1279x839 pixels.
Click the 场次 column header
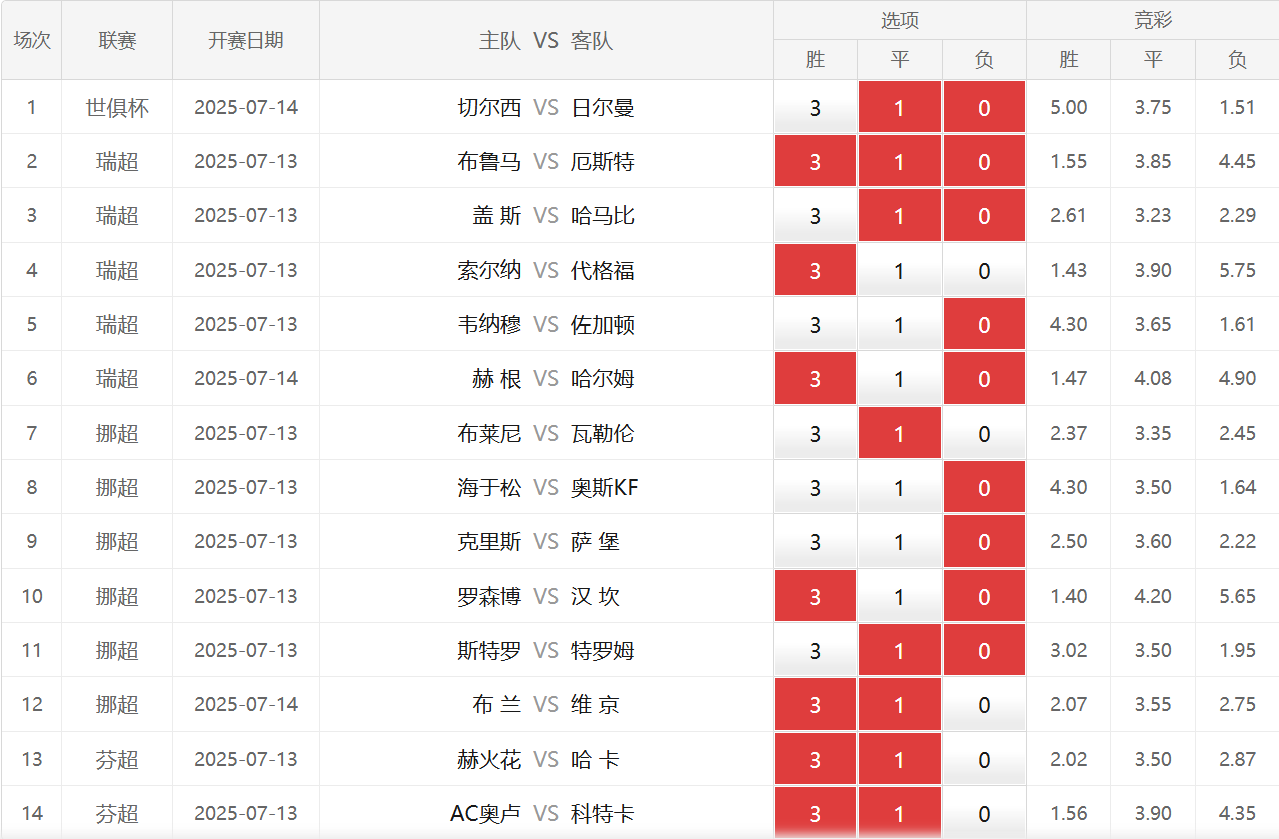pyautogui.click(x=32, y=40)
